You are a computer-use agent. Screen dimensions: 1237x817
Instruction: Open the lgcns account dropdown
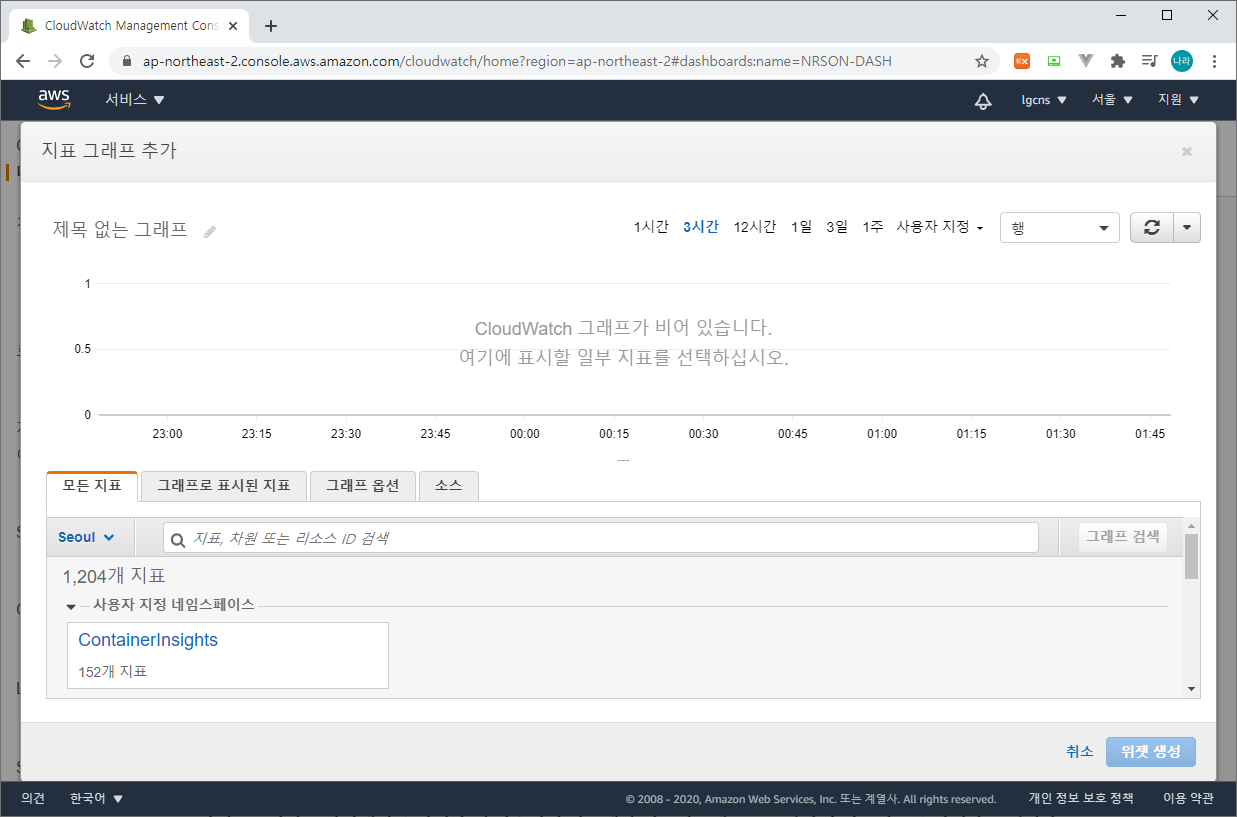point(1044,100)
